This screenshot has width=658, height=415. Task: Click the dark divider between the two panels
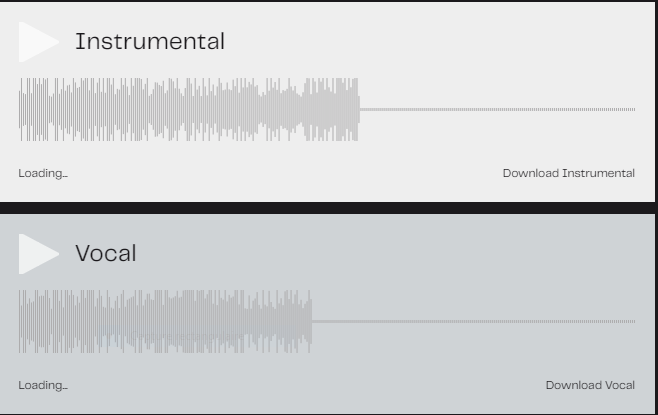tap(327, 208)
